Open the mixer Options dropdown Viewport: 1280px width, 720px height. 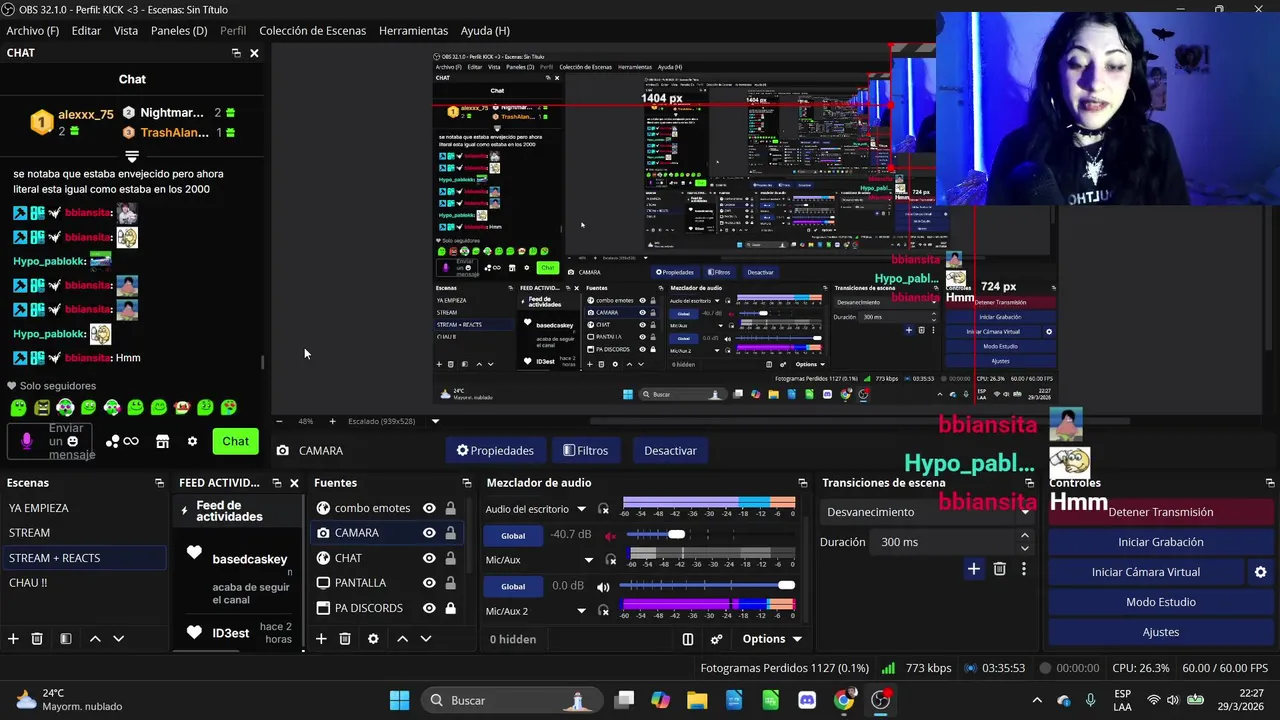(x=771, y=639)
